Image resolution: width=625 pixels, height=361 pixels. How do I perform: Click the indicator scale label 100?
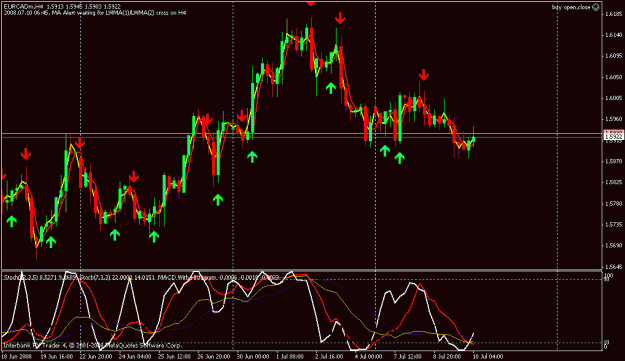(609, 276)
